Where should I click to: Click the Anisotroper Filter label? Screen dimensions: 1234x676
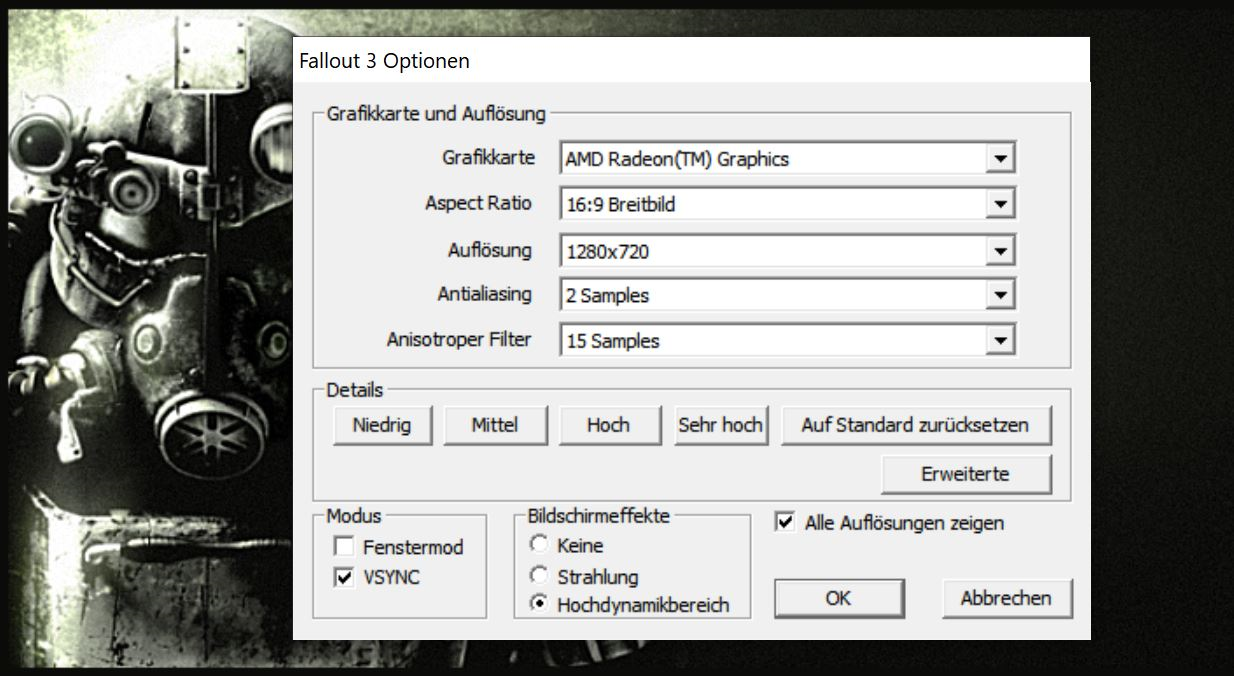pyautogui.click(x=459, y=339)
